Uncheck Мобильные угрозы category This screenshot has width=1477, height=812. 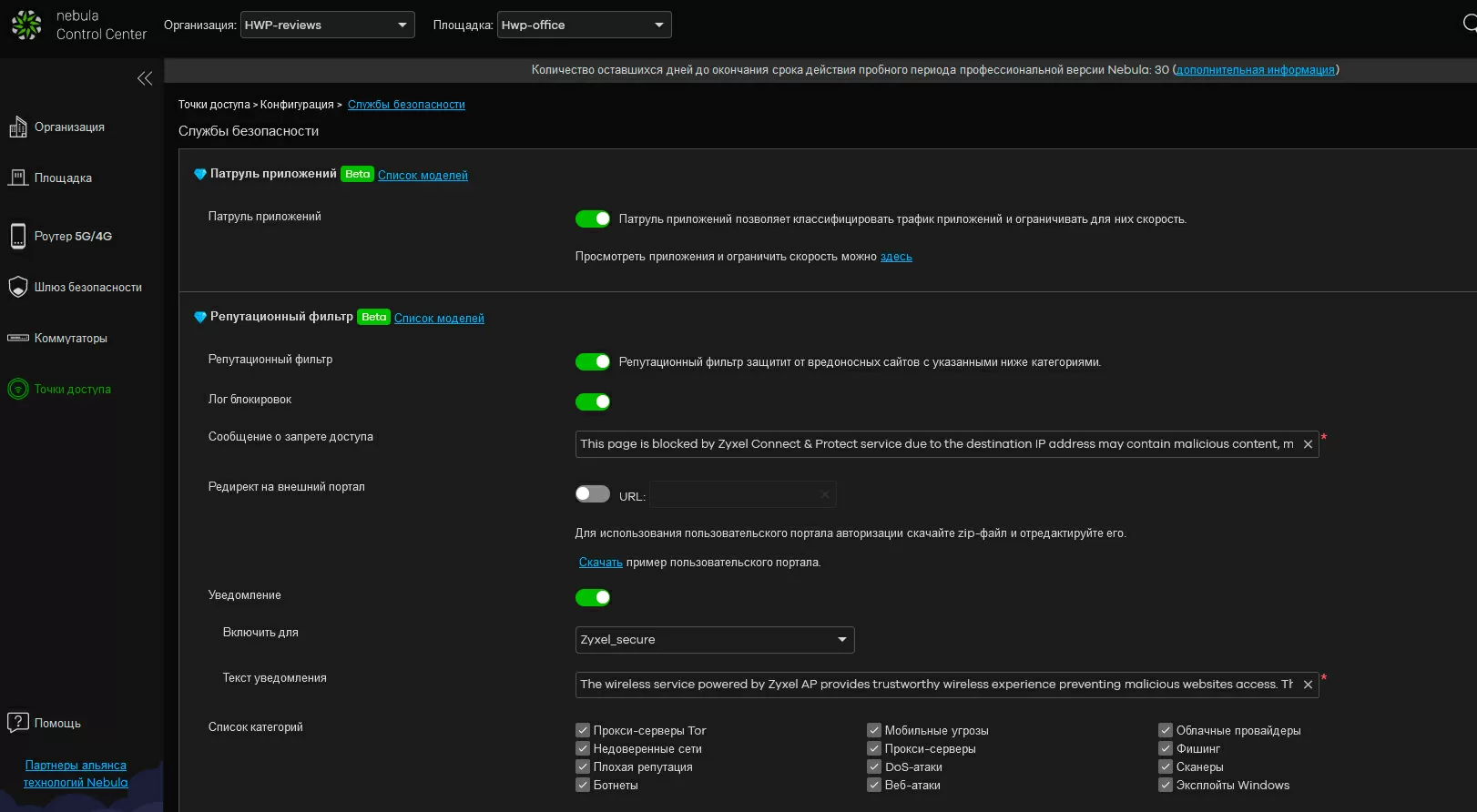coord(874,730)
